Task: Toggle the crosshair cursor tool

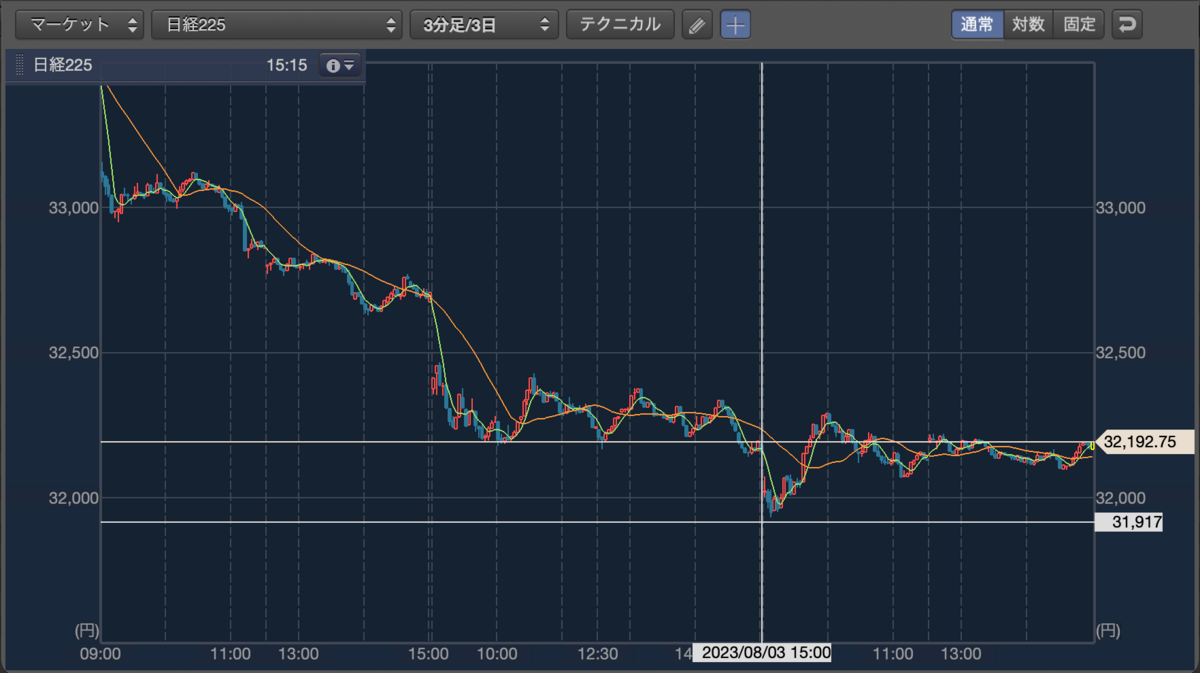Action: point(735,25)
